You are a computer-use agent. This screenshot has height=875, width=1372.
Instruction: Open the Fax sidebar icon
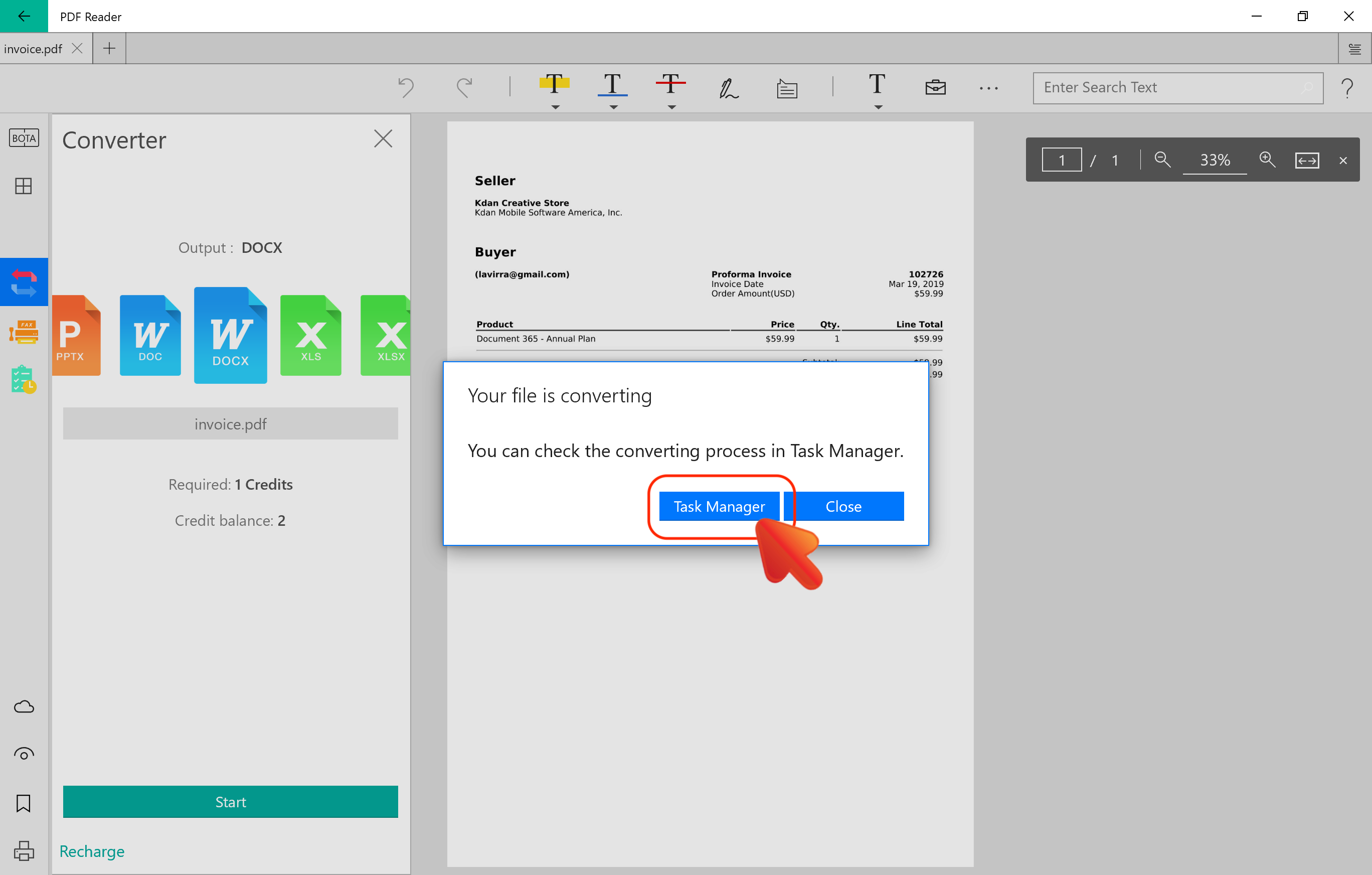pos(24,331)
